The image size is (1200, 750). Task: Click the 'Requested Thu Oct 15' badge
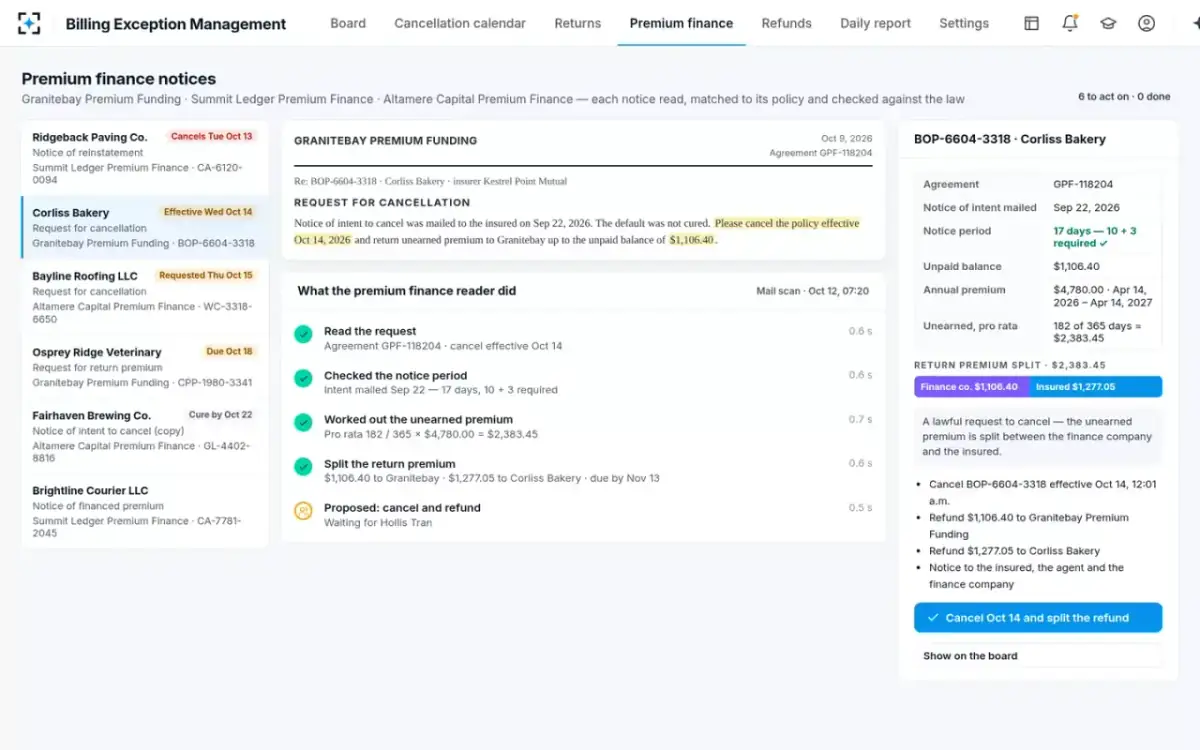[x=206, y=275]
